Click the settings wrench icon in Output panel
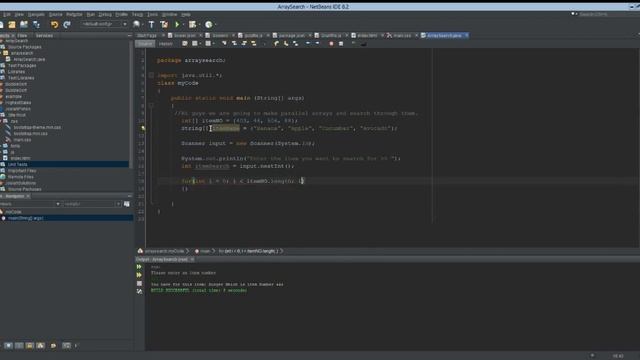The image size is (640, 360). pyautogui.click(x=139, y=291)
